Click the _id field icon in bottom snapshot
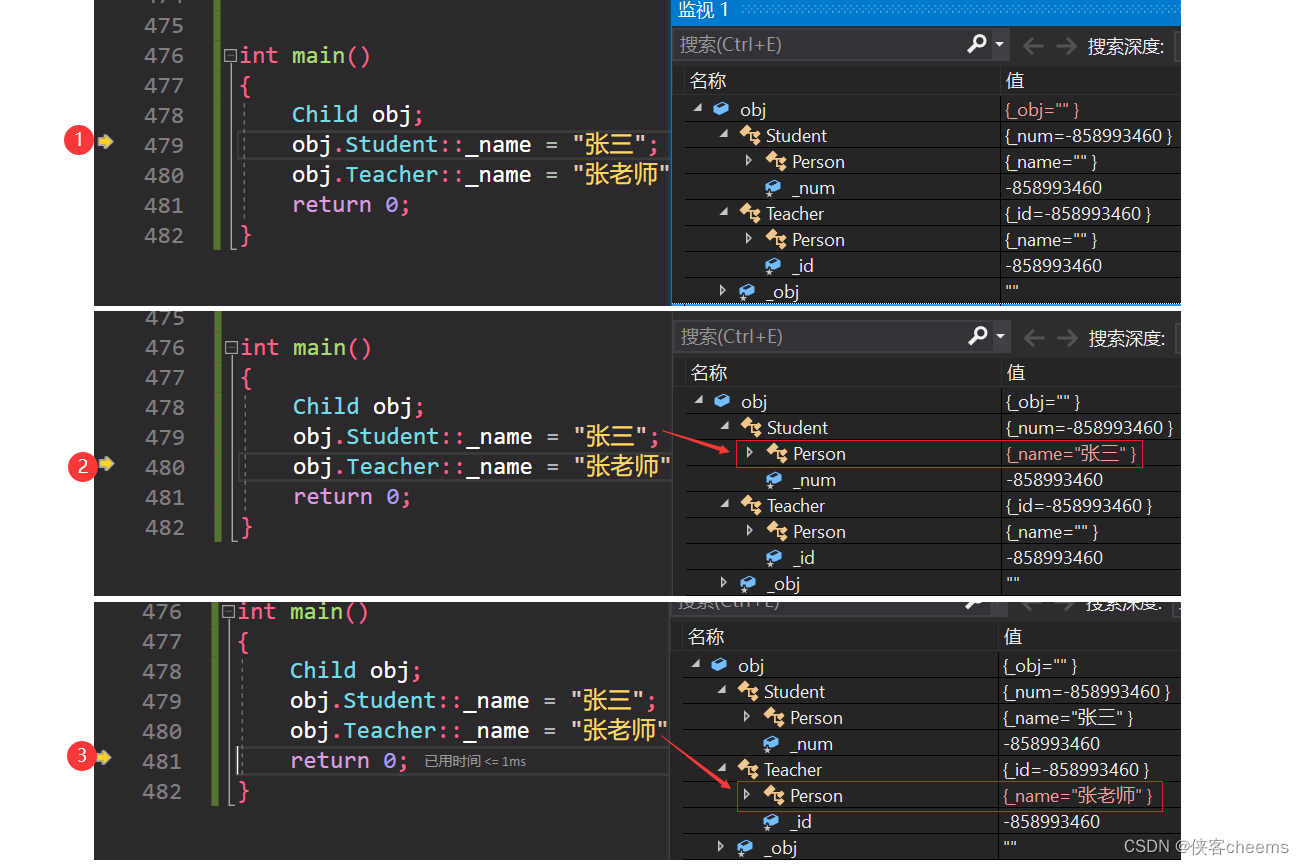Viewport: 1304px width, 865px height. 771,821
